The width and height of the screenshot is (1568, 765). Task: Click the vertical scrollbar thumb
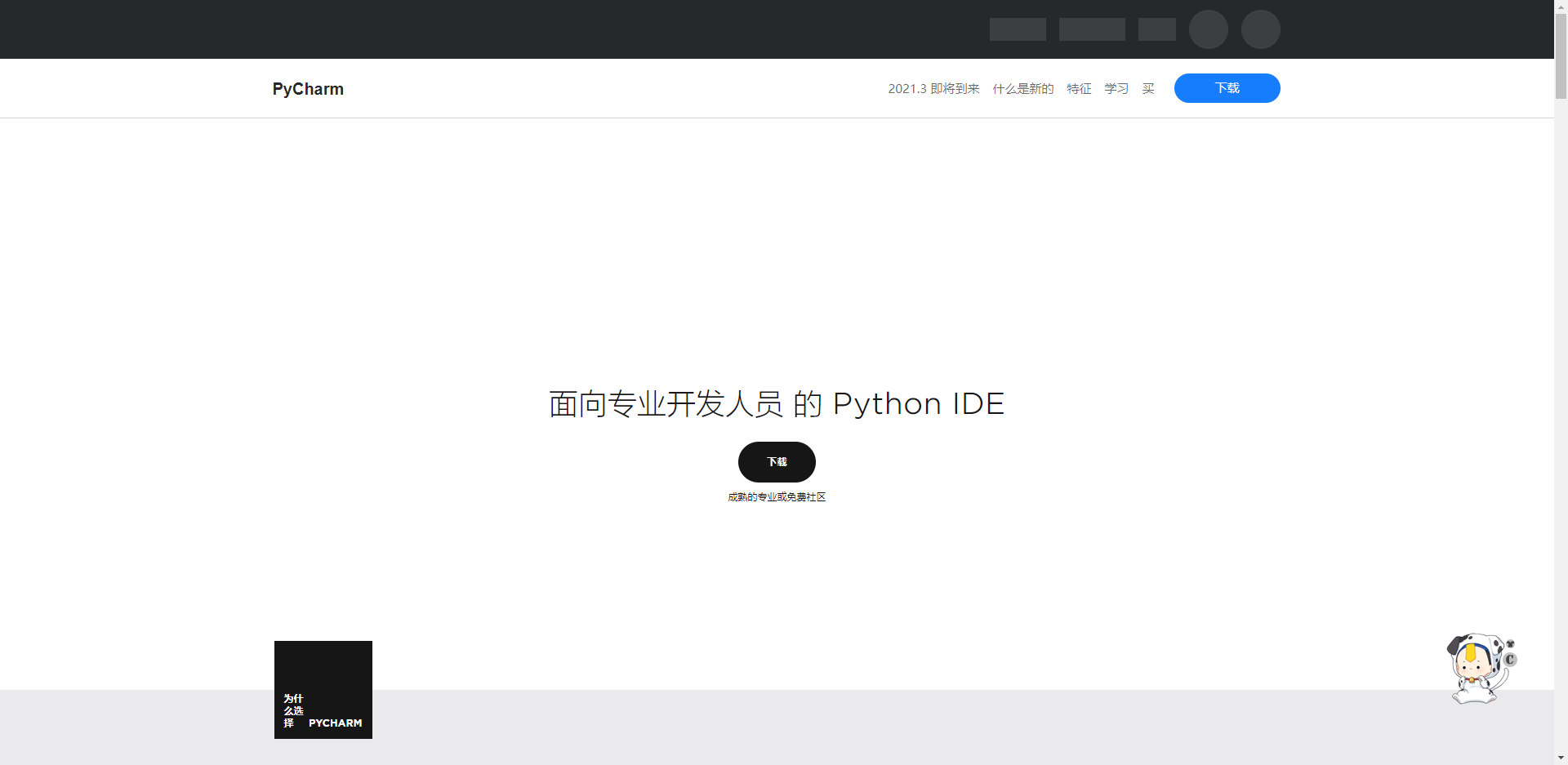[1561, 56]
